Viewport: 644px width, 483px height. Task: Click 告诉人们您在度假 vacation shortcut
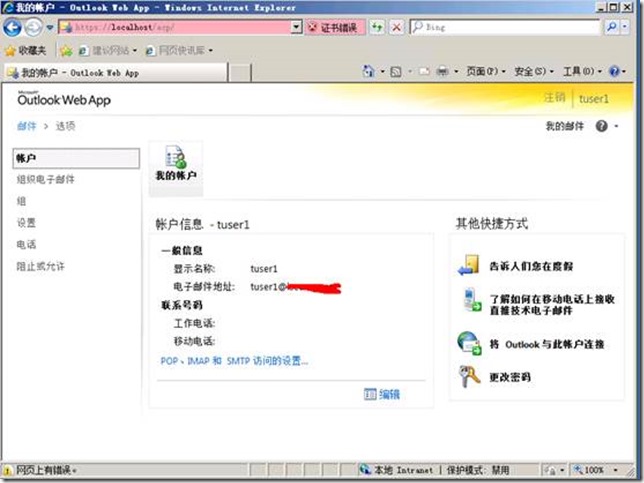(531, 266)
